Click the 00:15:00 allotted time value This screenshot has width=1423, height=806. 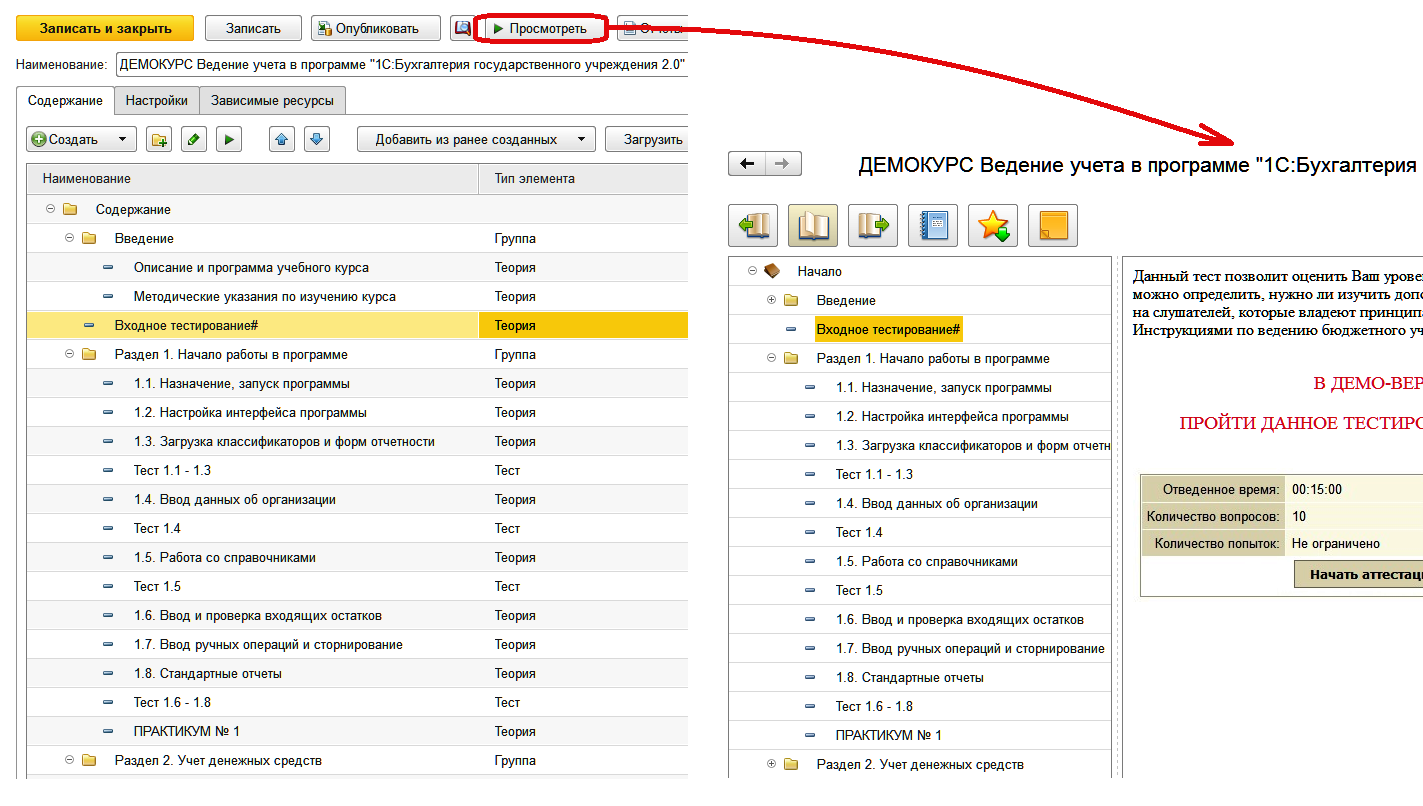tap(1316, 489)
